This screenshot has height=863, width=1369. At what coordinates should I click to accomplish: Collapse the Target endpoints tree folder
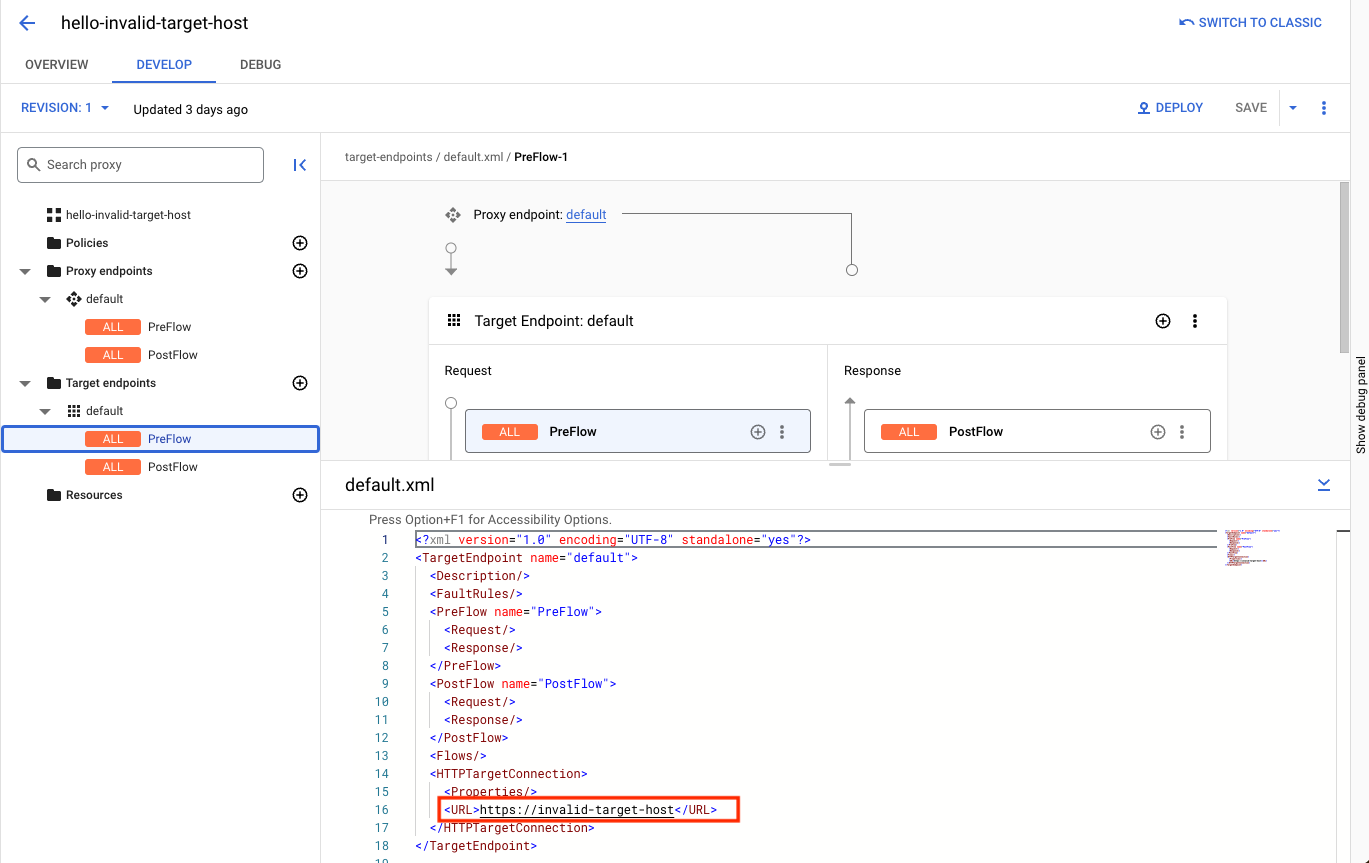click(25, 383)
